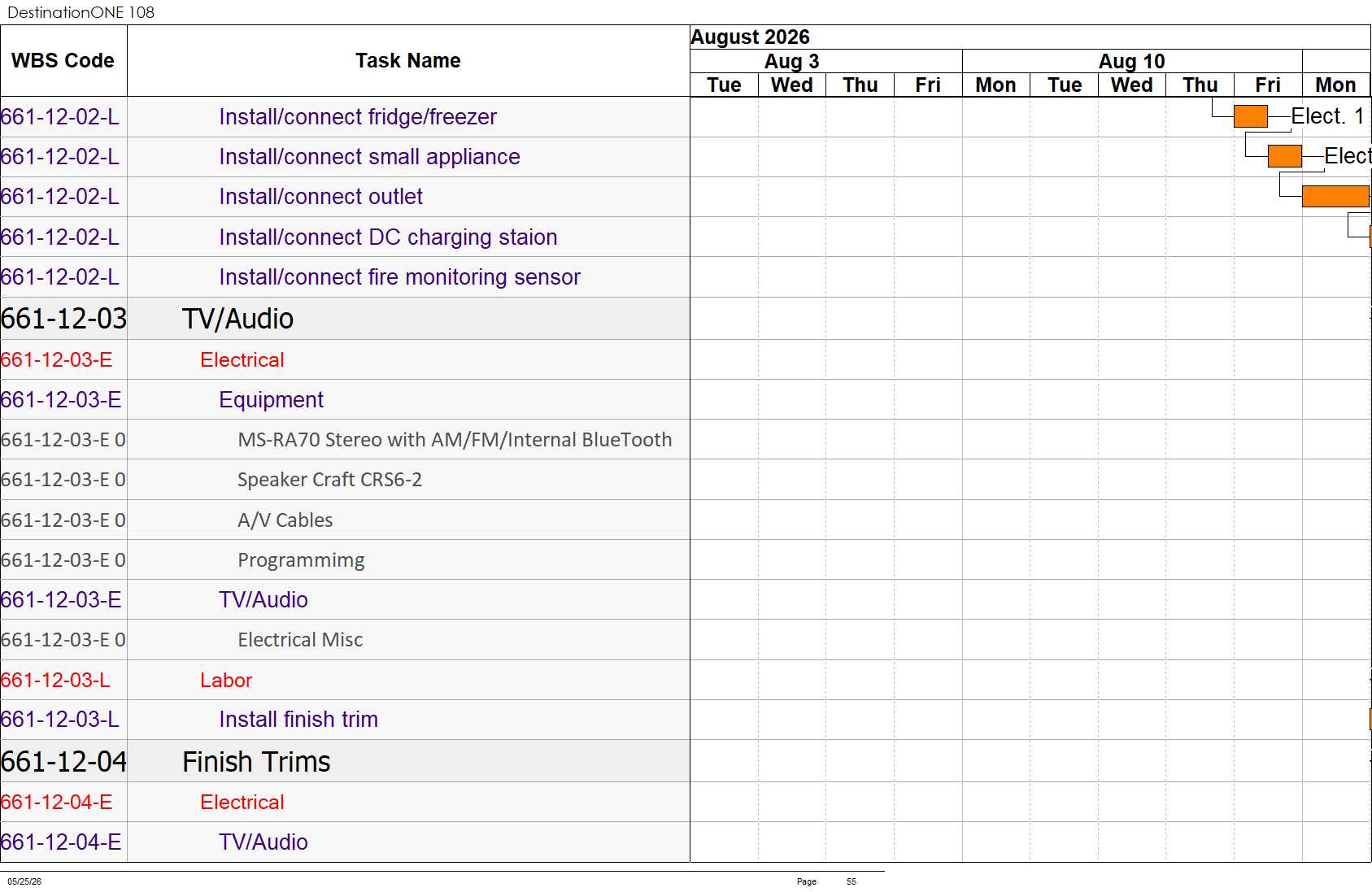Select the Finish Trims summary row

[x=345, y=762]
